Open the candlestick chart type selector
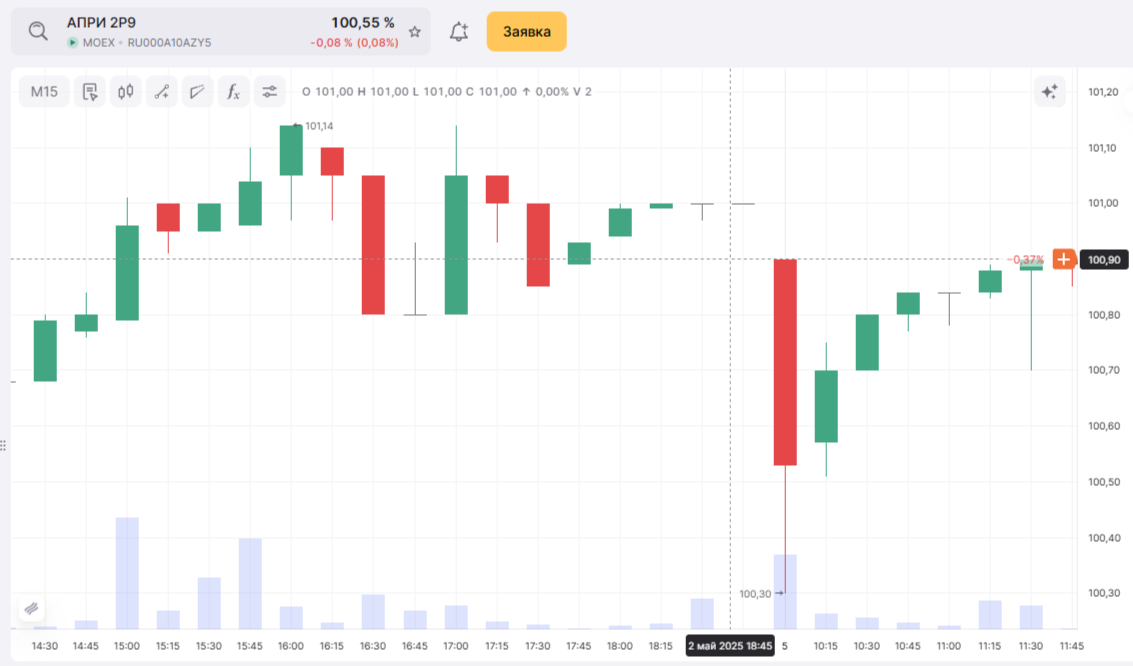The image size is (1133, 666). [x=126, y=92]
